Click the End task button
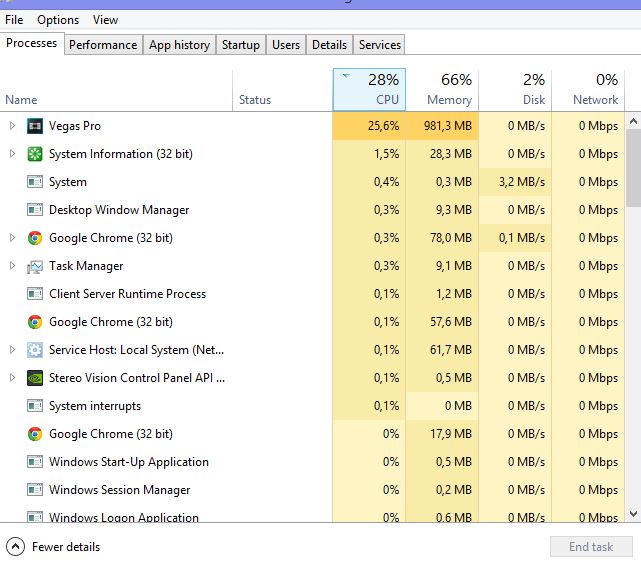The image size is (641, 564). click(x=591, y=547)
